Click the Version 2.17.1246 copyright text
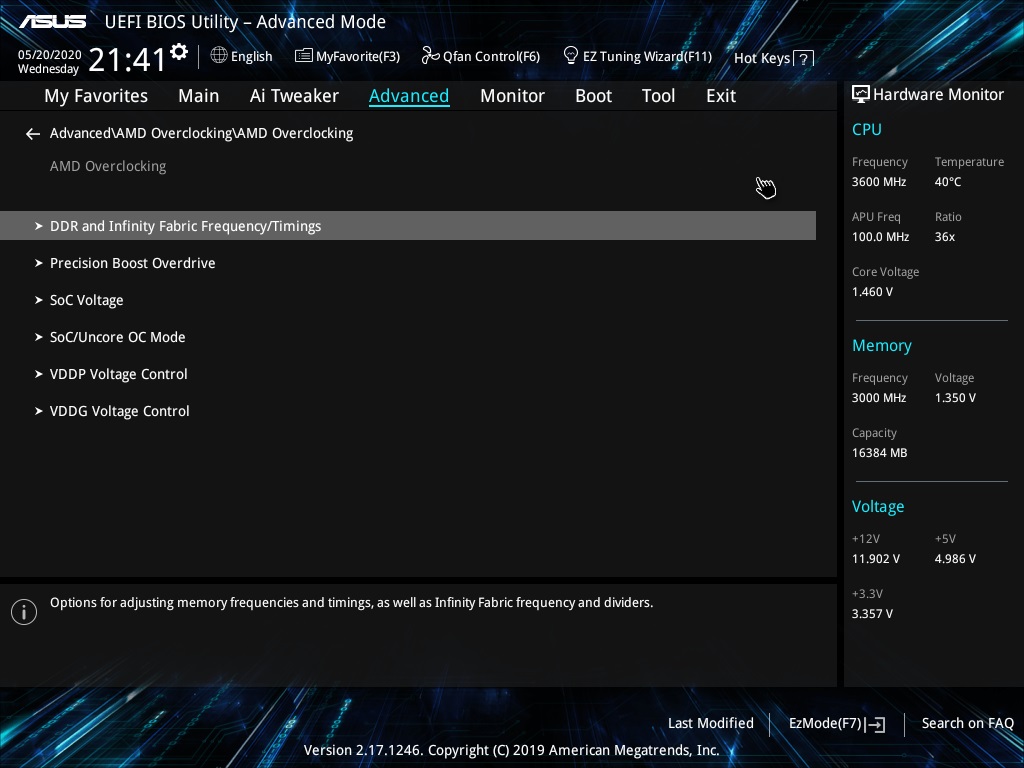1024x768 pixels. coord(511,750)
